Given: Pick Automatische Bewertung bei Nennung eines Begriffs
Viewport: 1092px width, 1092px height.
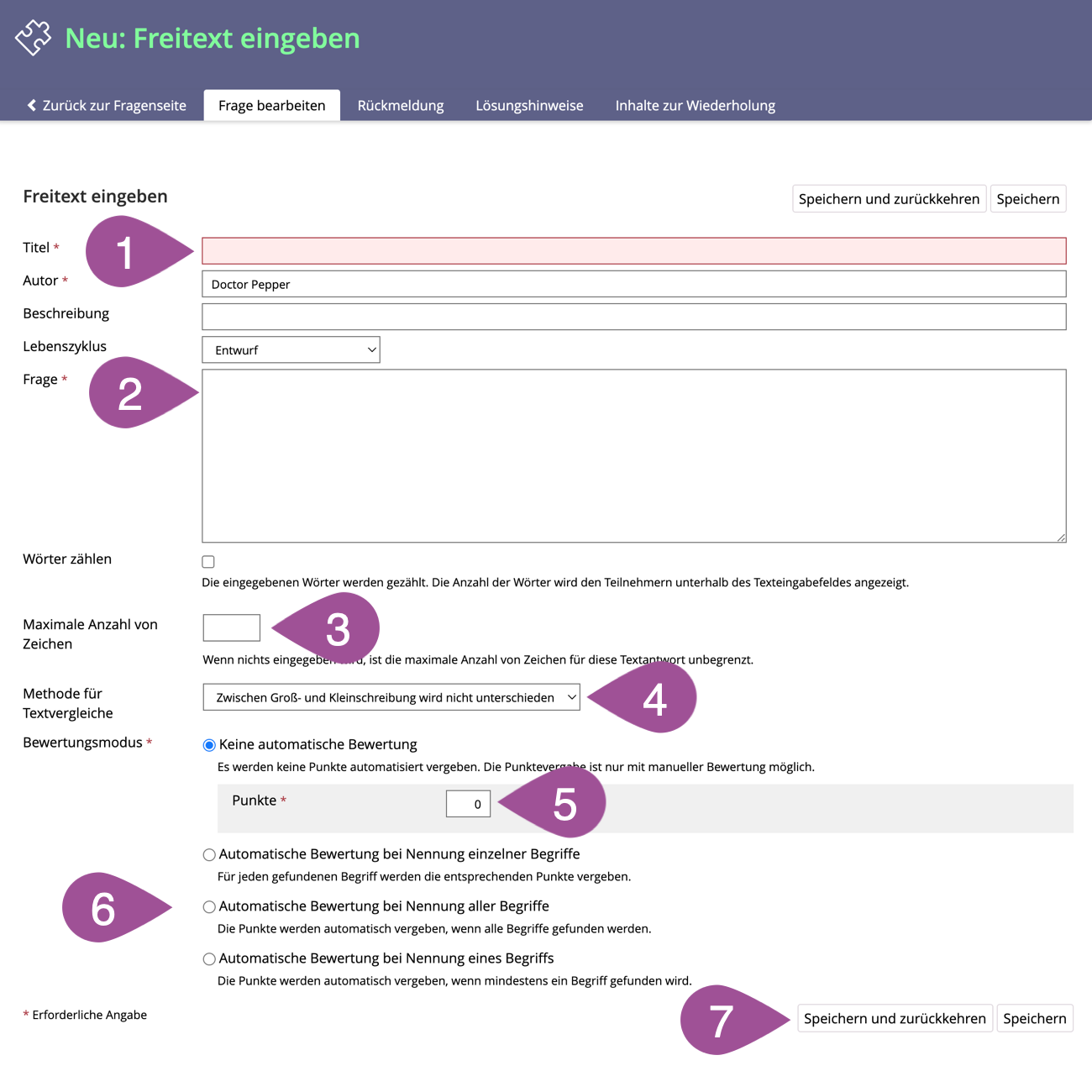Looking at the screenshot, I should 209,959.
